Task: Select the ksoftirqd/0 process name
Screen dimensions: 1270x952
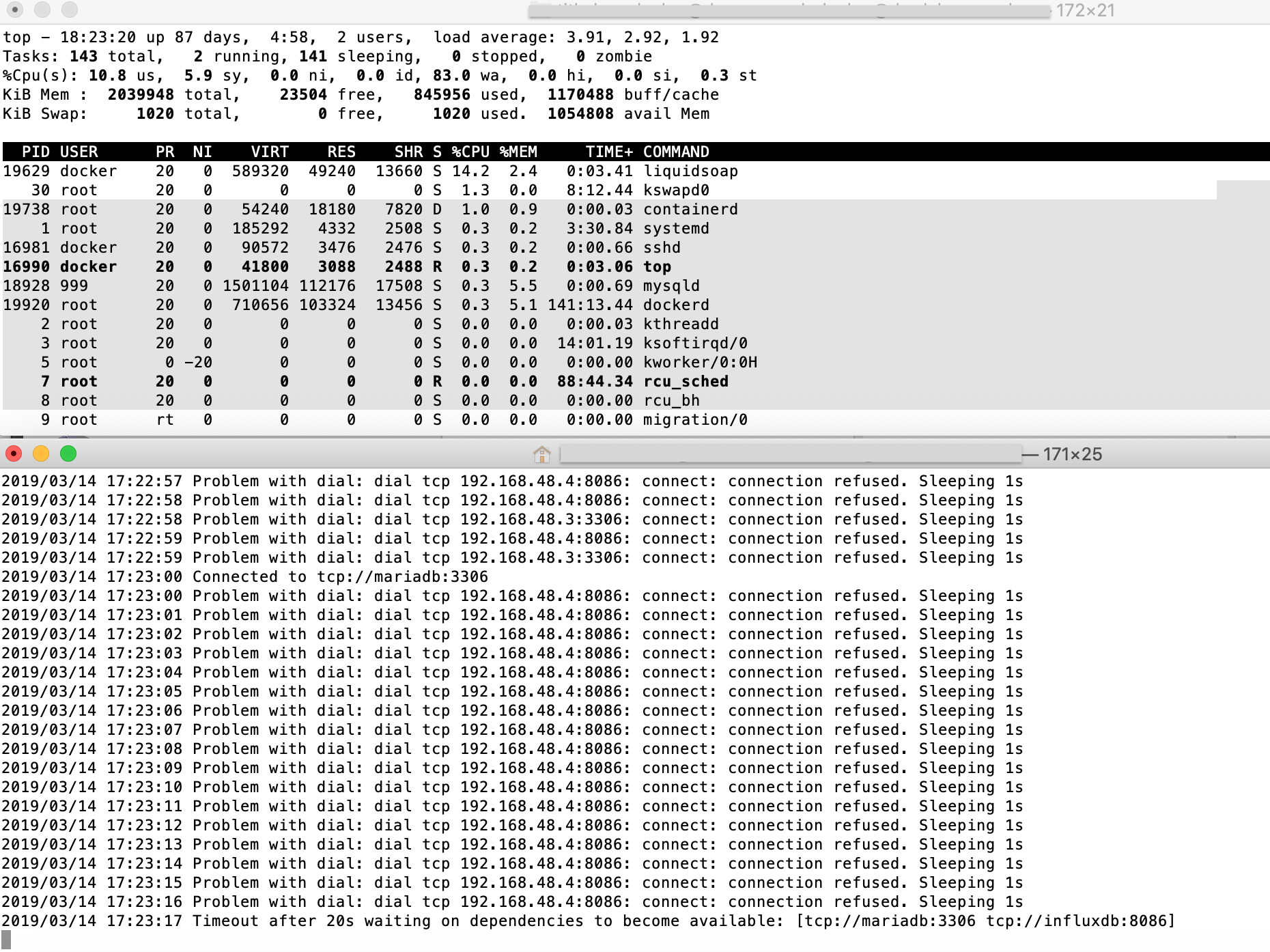Action: point(695,343)
